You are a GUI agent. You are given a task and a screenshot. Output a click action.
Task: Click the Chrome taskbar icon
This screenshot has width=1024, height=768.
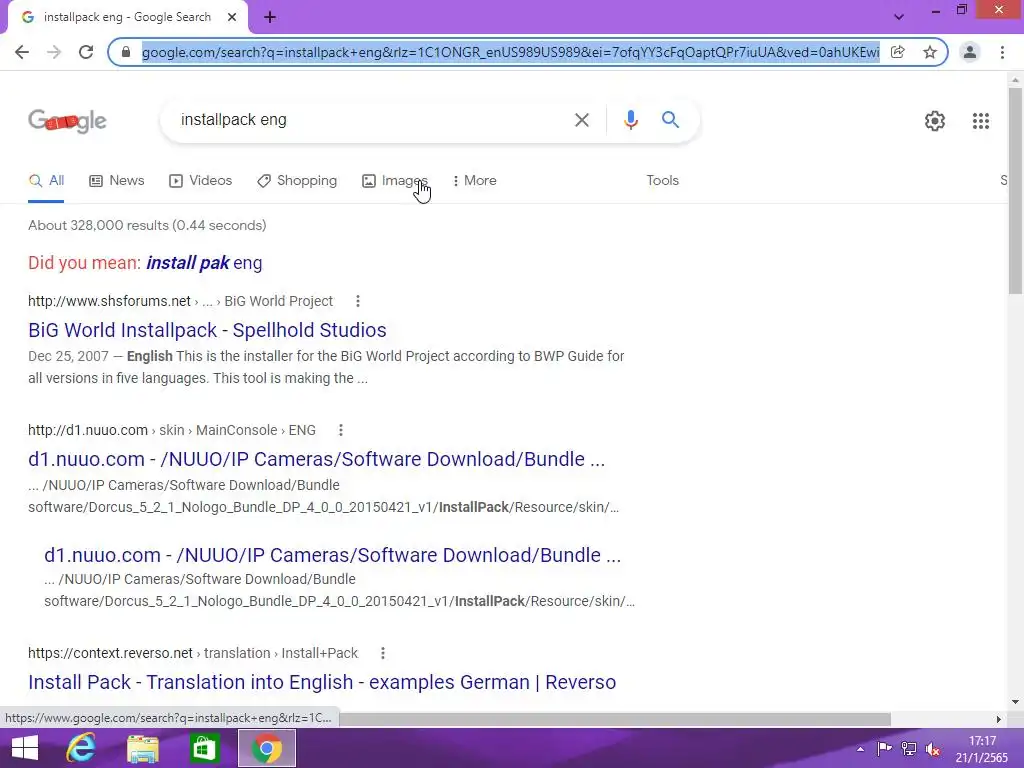[266, 748]
